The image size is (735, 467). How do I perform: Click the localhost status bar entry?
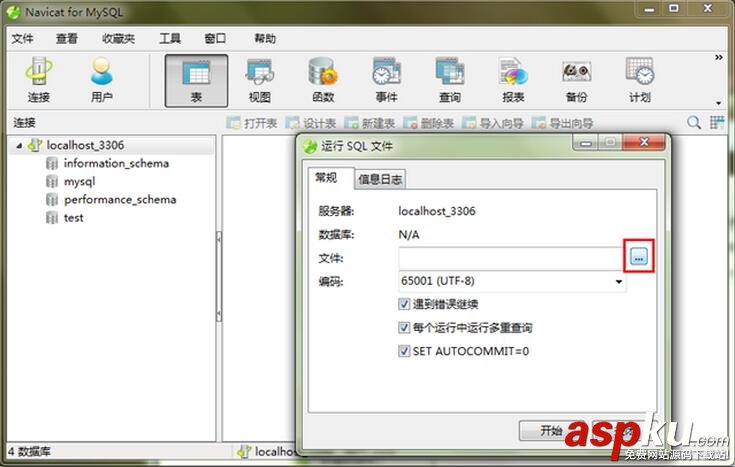pos(266,452)
